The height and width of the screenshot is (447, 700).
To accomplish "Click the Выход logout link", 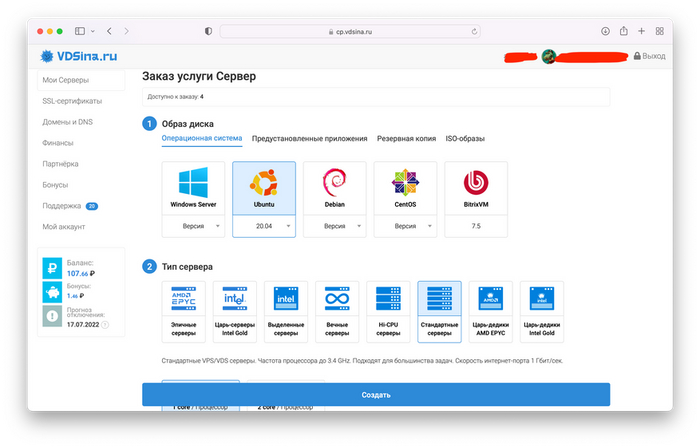I will point(650,56).
